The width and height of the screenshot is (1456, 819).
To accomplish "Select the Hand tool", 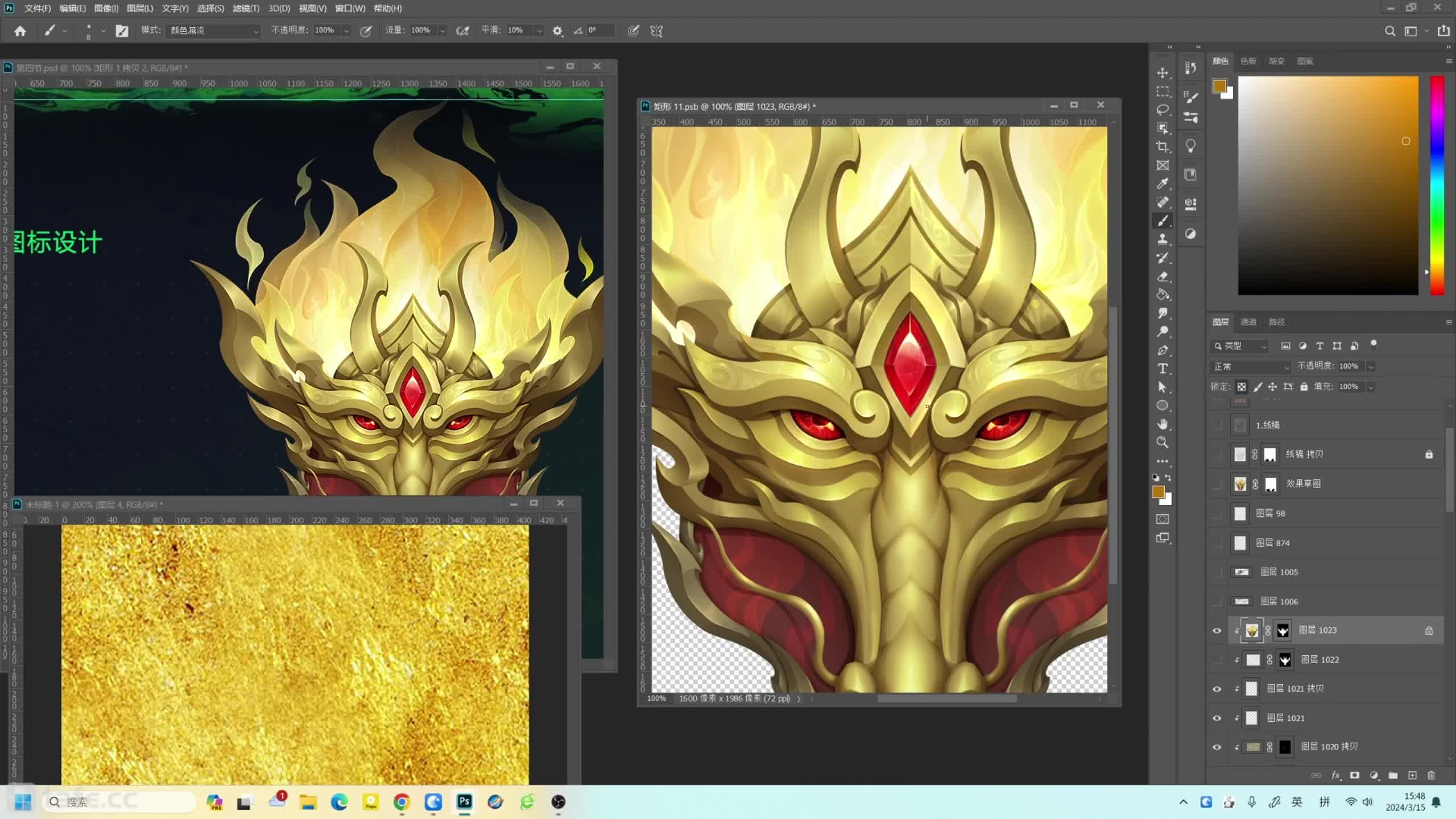I will 1163,424.
